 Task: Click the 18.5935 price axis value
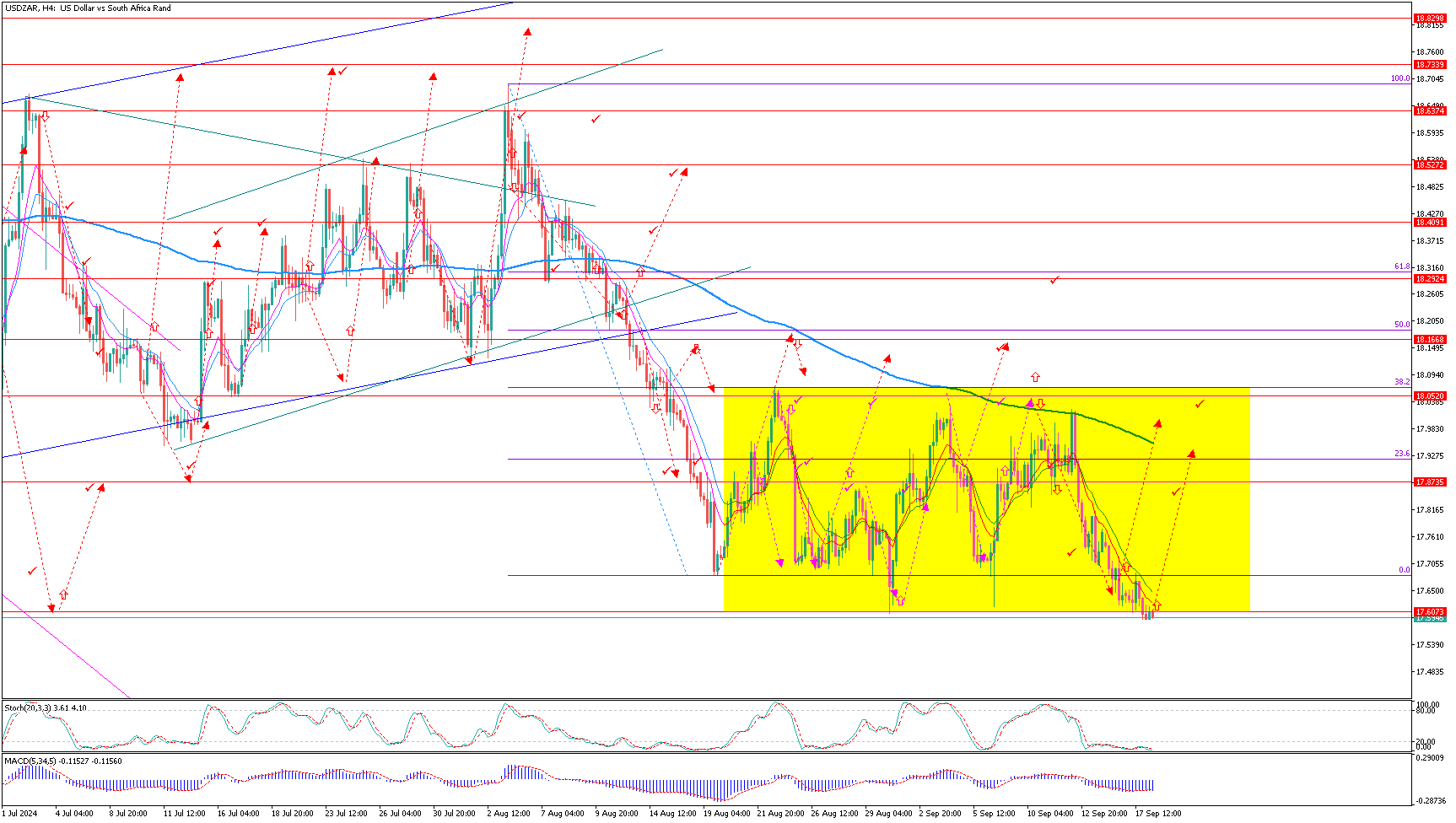1430,133
